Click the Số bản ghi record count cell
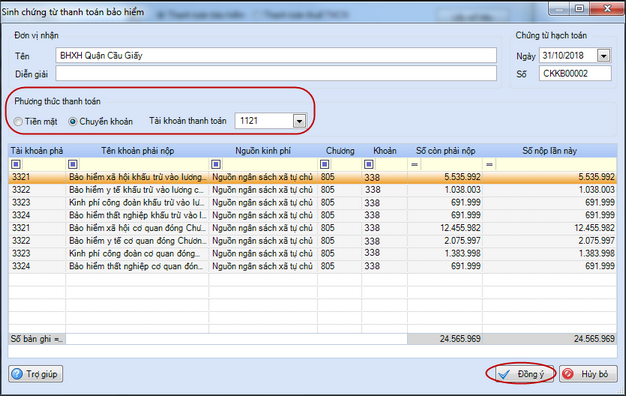 click(37, 339)
